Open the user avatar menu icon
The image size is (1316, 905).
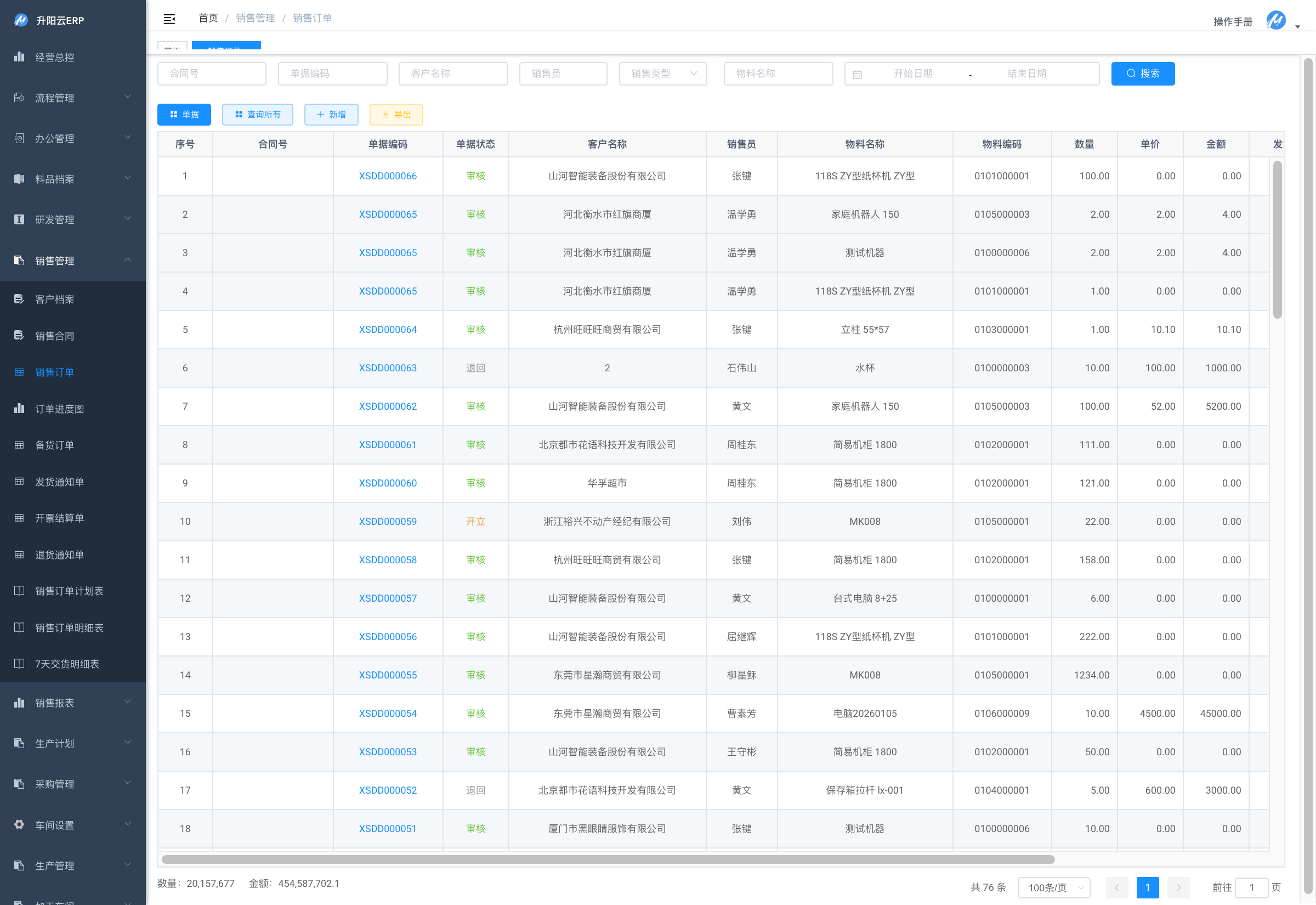tap(1276, 20)
